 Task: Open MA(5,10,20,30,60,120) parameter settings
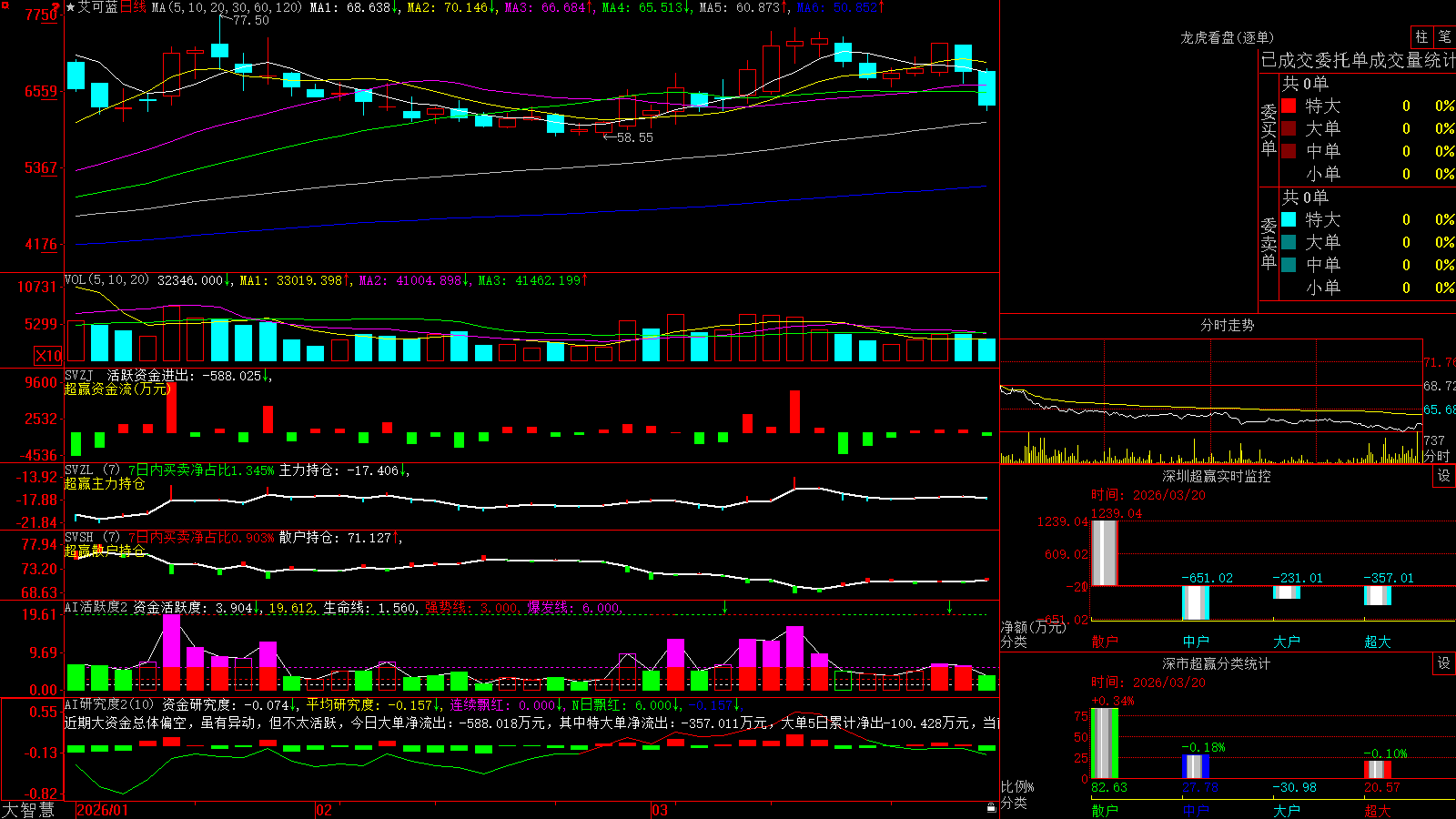coord(227,7)
